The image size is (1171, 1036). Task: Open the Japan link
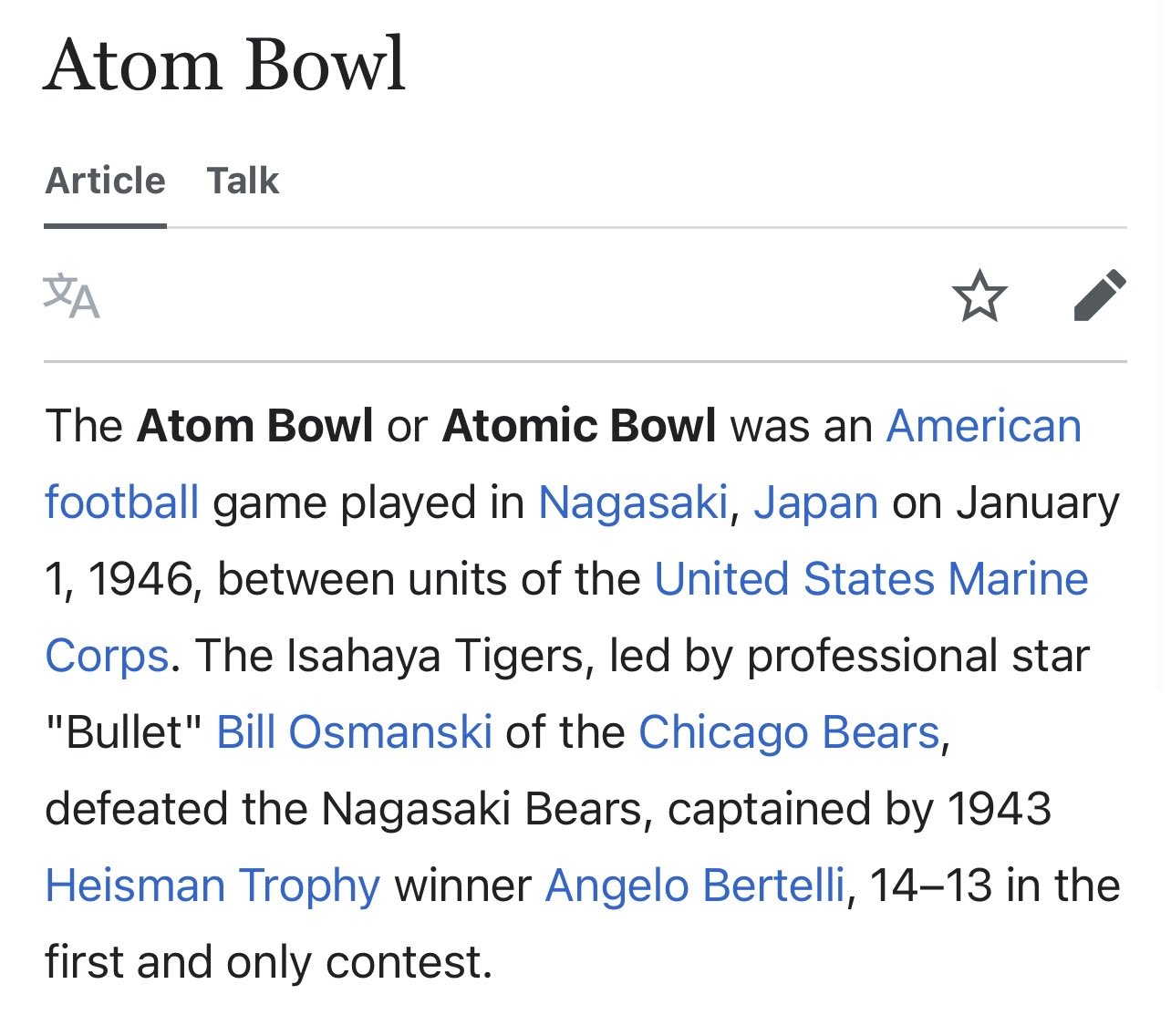pos(815,502)
